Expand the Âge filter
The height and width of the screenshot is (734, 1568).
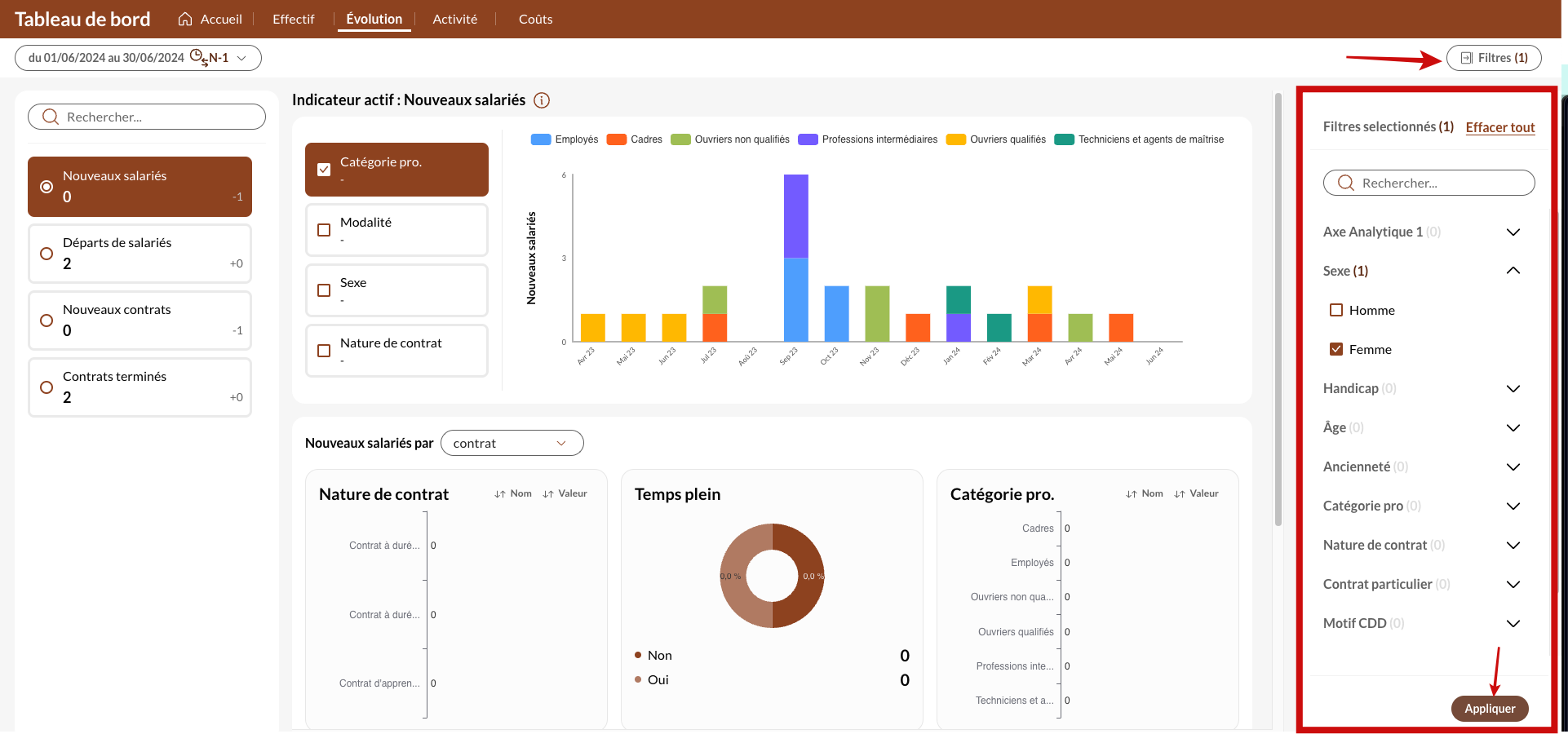(1513, 428)
